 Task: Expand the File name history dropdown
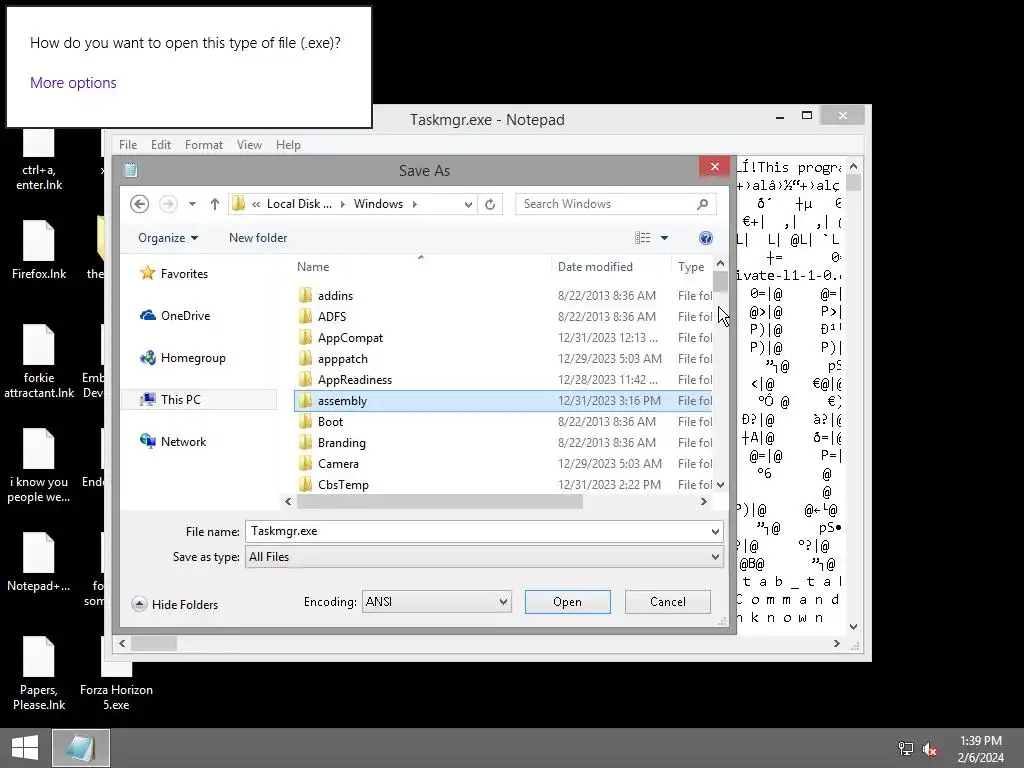click(x=716, y=532)
